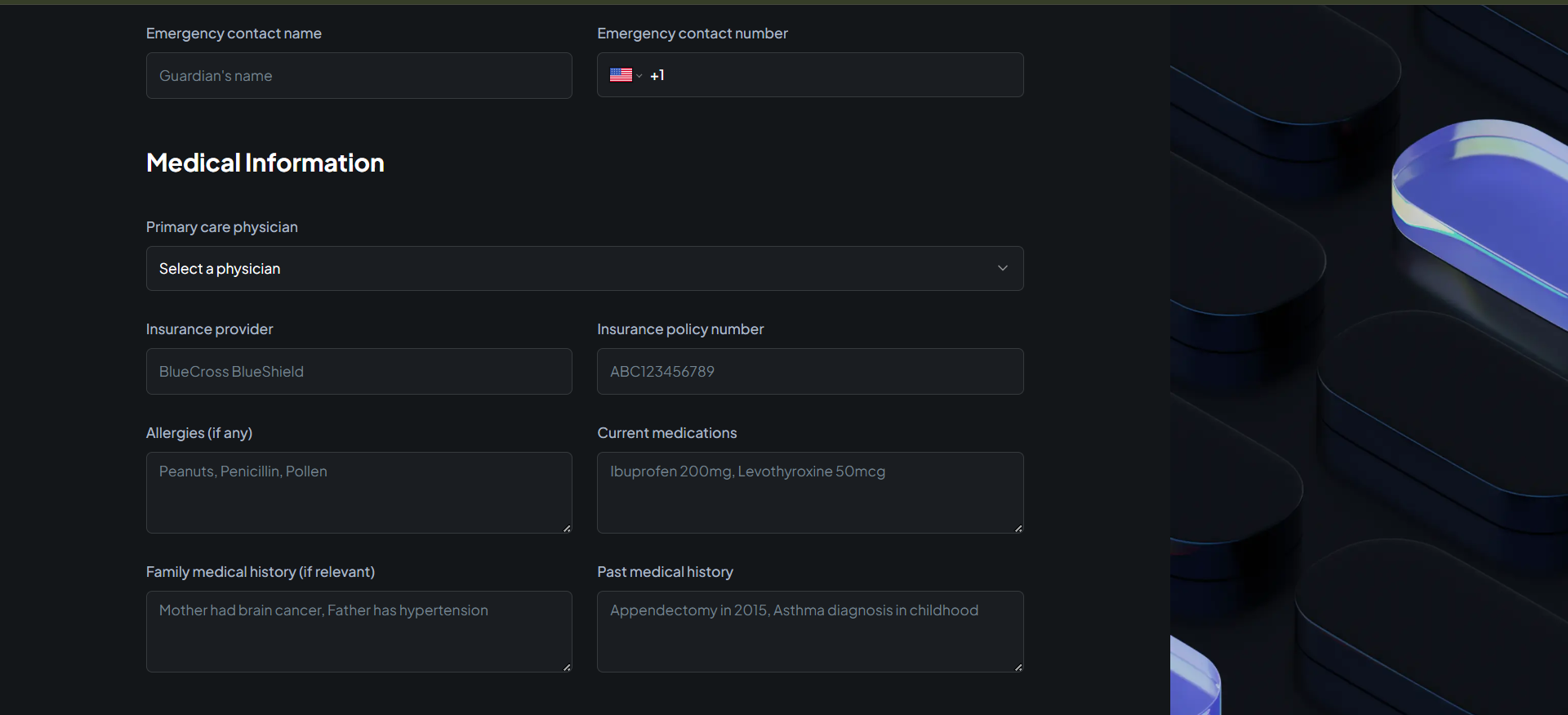Click the Family medical history (if relevant) label
The height and width of the screenshot is (715, 1568).
261,572
